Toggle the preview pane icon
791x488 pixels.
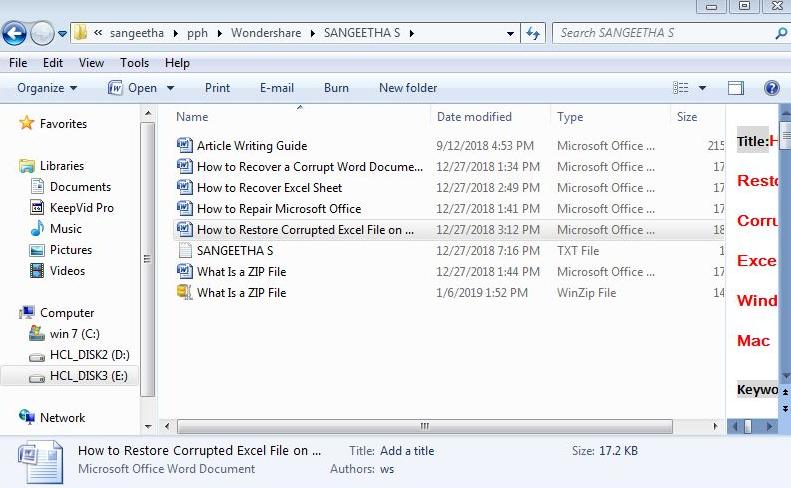[x=736, y=88]
